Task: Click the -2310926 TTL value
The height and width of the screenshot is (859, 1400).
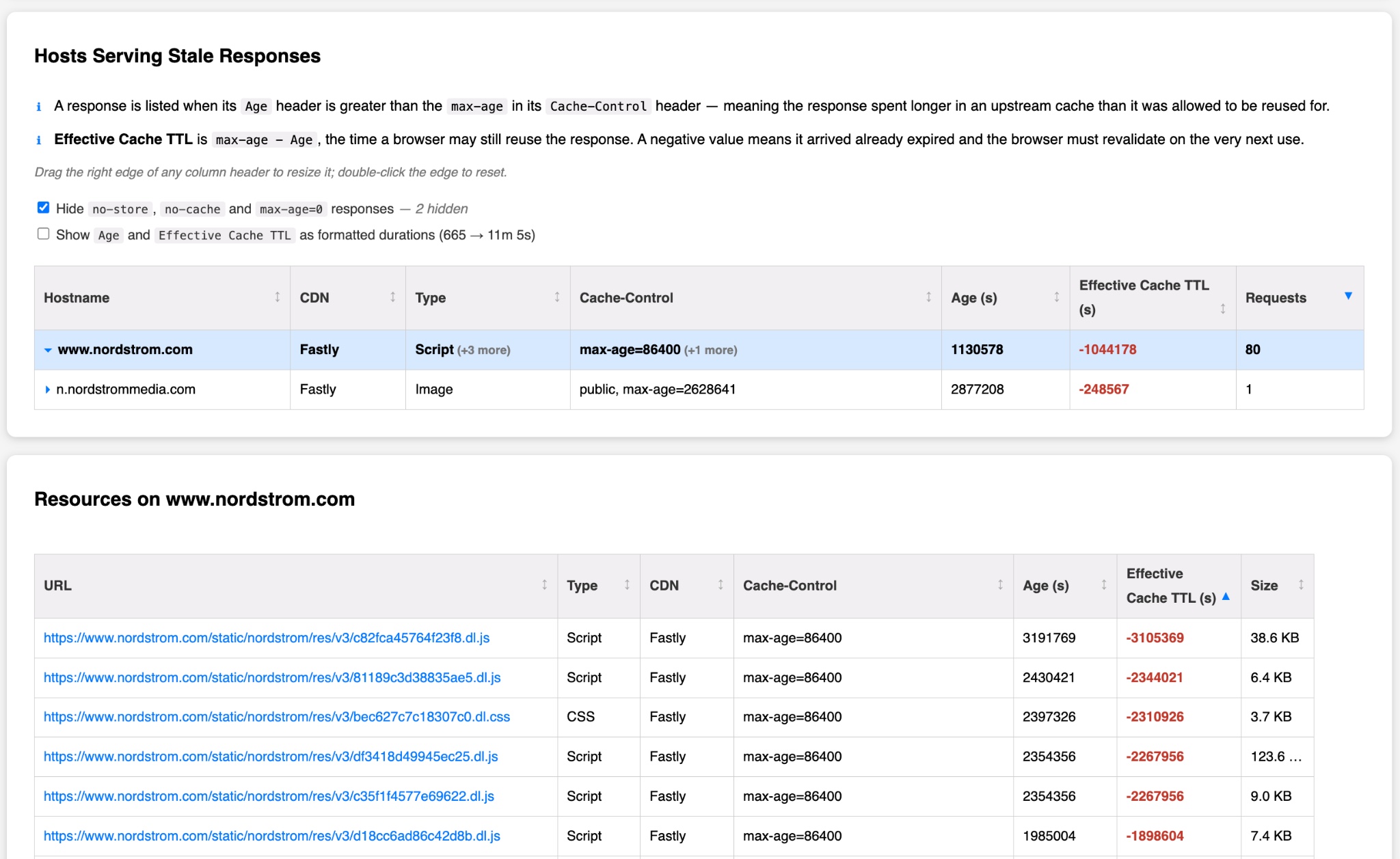Action: click(1155, 717)
